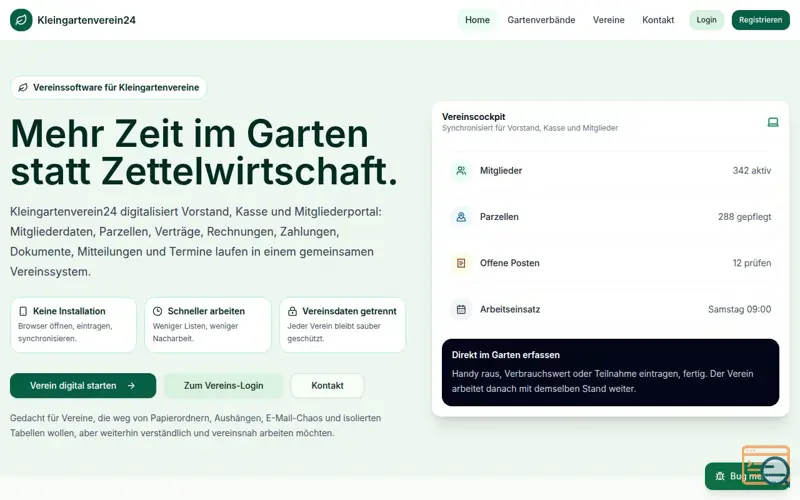Click the Offene Posten row label

tap(510, 263)
